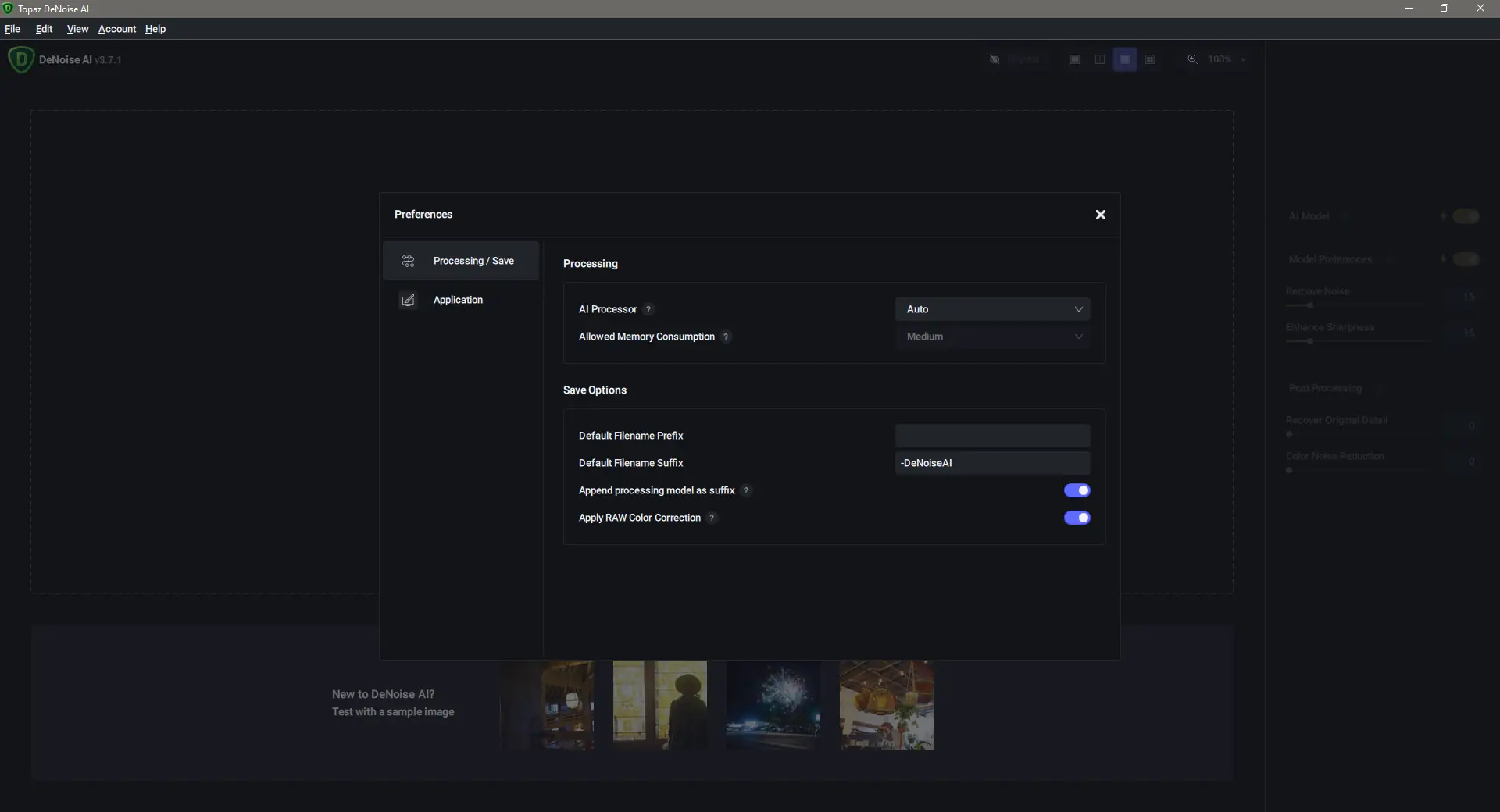Open the 100% zoom level dropdown
1500x812 pixels.
coord(1218,59)
